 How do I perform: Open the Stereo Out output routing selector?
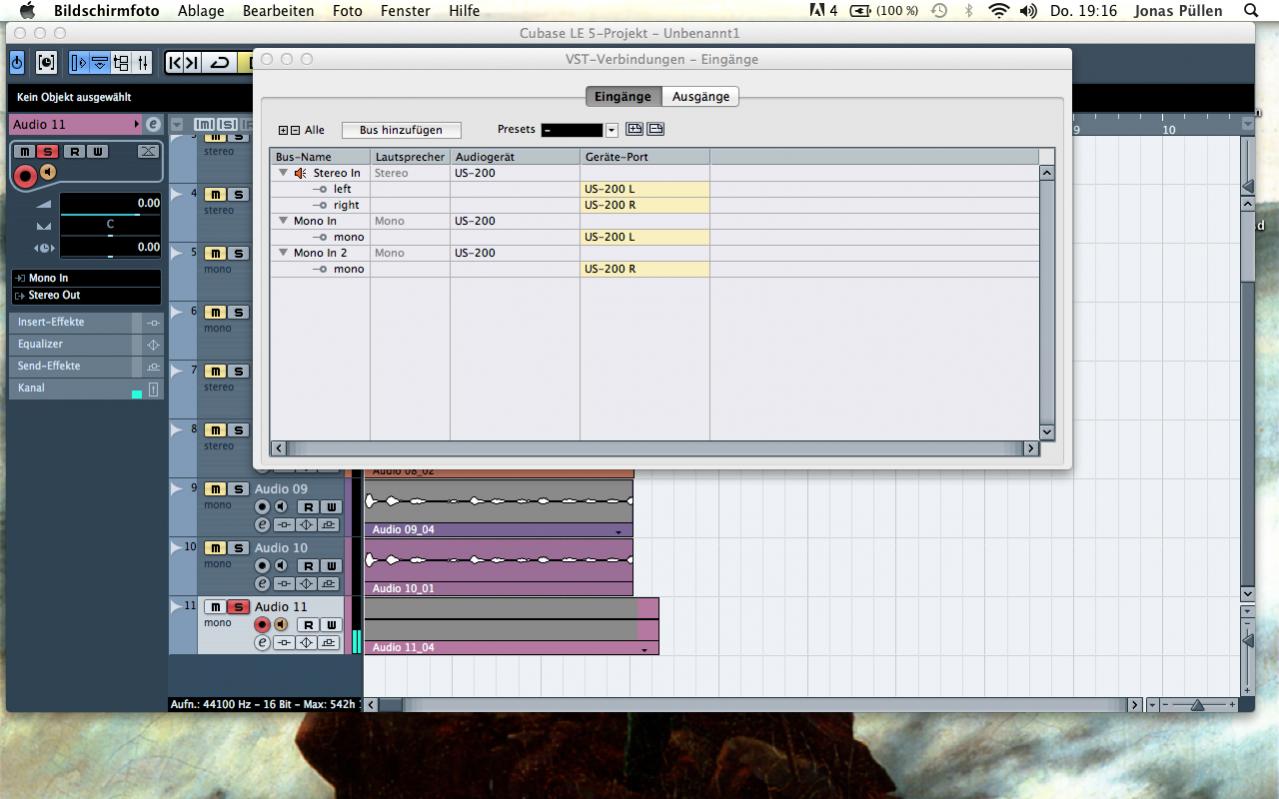pyautogui.click(x=86, y=295)
